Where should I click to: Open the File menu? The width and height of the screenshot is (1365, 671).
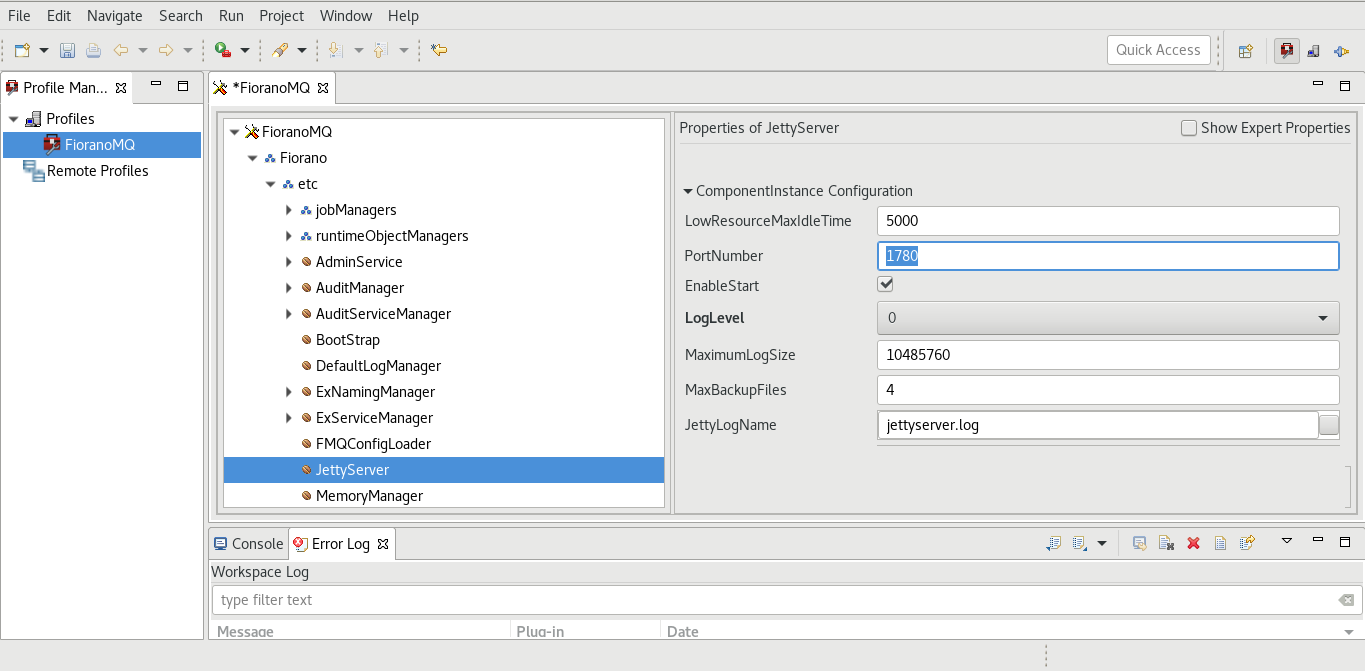tap(19, 16)
